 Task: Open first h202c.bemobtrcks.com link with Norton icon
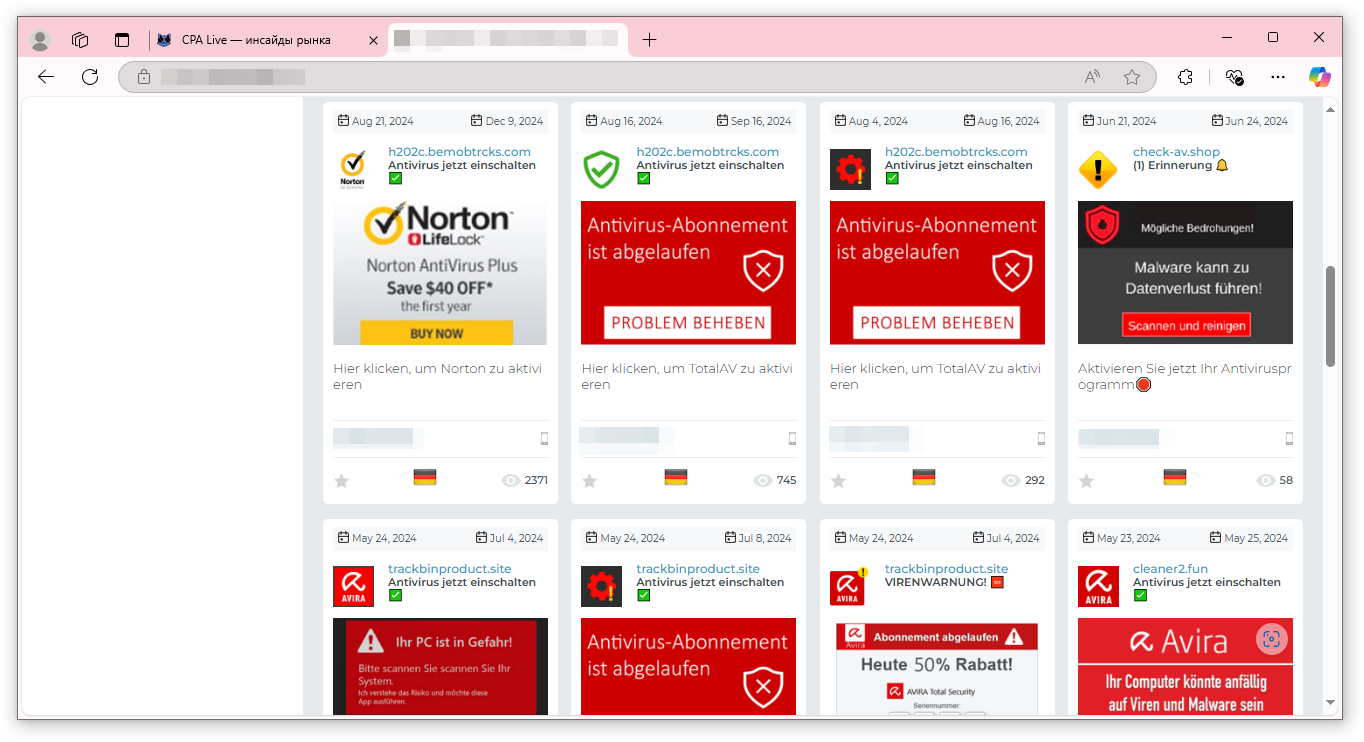459,152
